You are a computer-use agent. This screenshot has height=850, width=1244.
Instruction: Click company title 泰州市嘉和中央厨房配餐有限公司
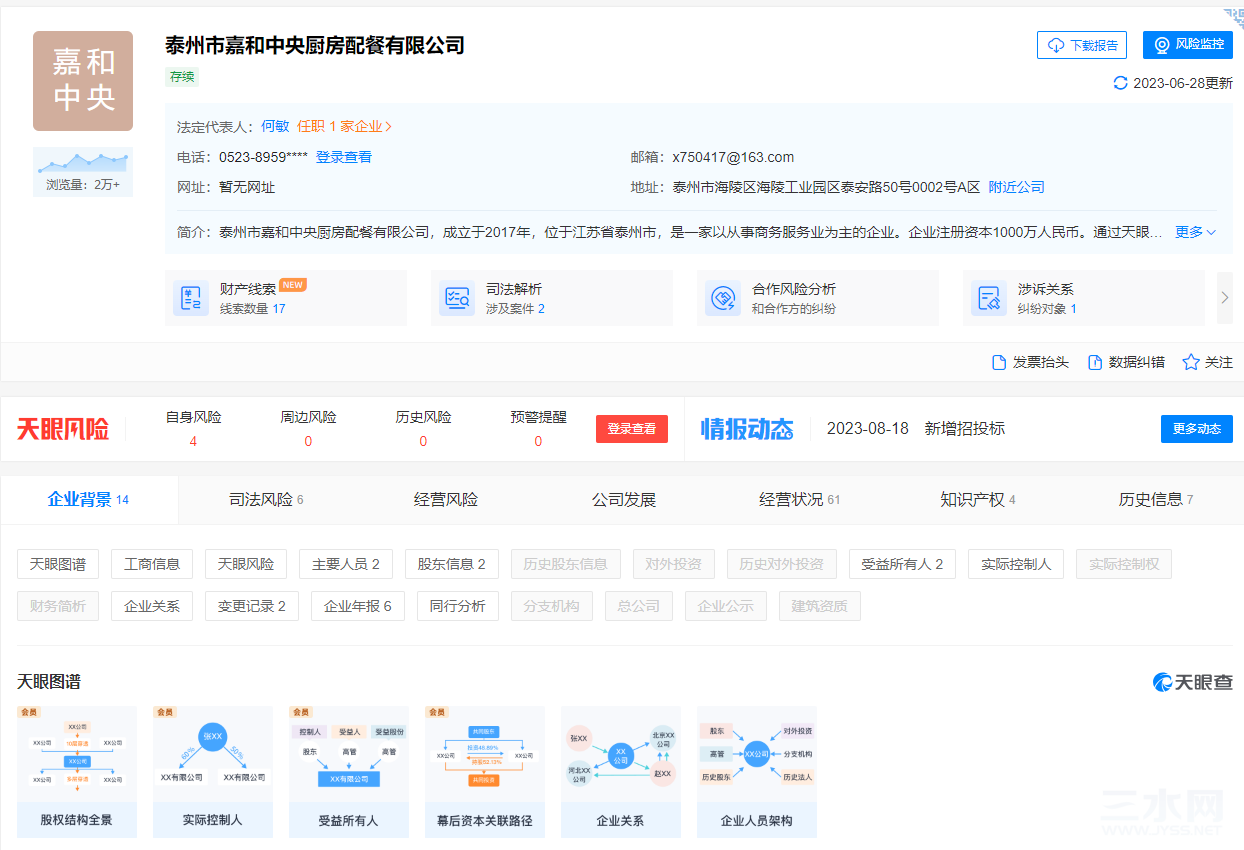(x=315, y=45)
